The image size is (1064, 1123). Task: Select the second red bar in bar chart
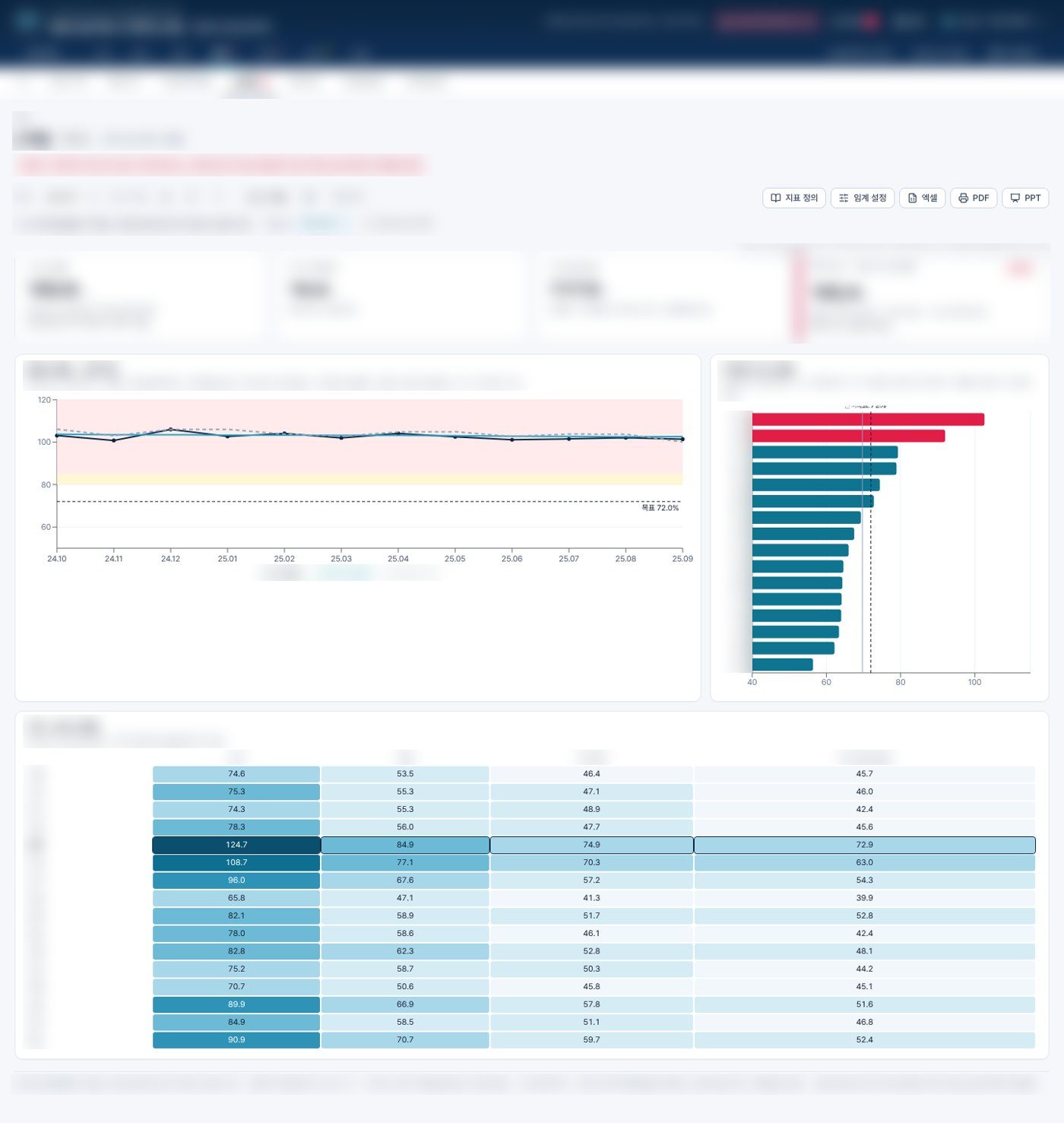click(x=848, y=436)
